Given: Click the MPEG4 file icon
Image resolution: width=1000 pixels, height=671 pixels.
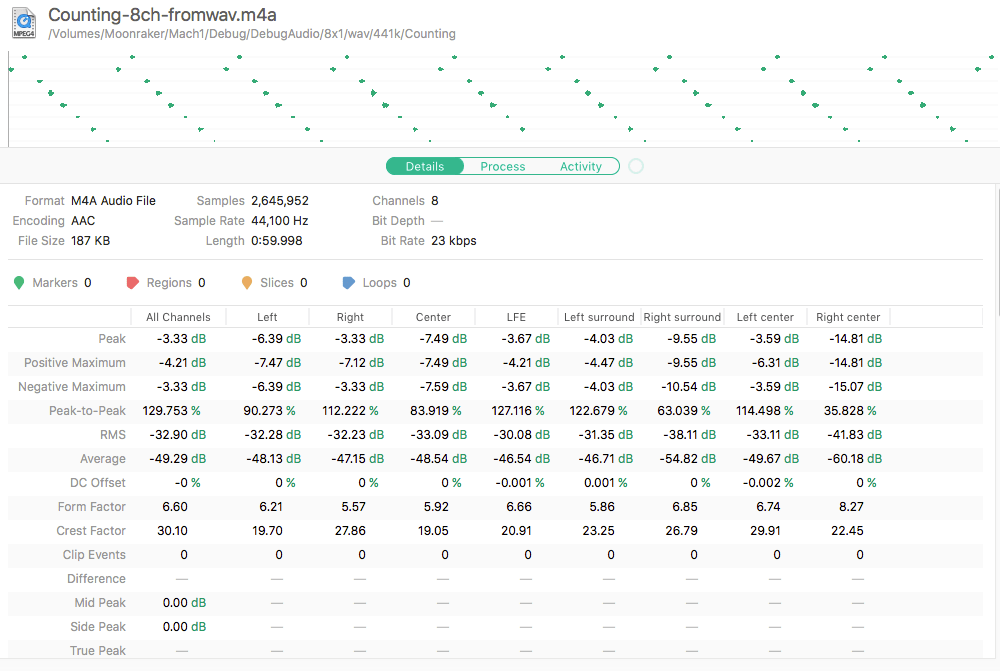Looking at the screenshot, I should pyautogui.click(x=24, y=23).
